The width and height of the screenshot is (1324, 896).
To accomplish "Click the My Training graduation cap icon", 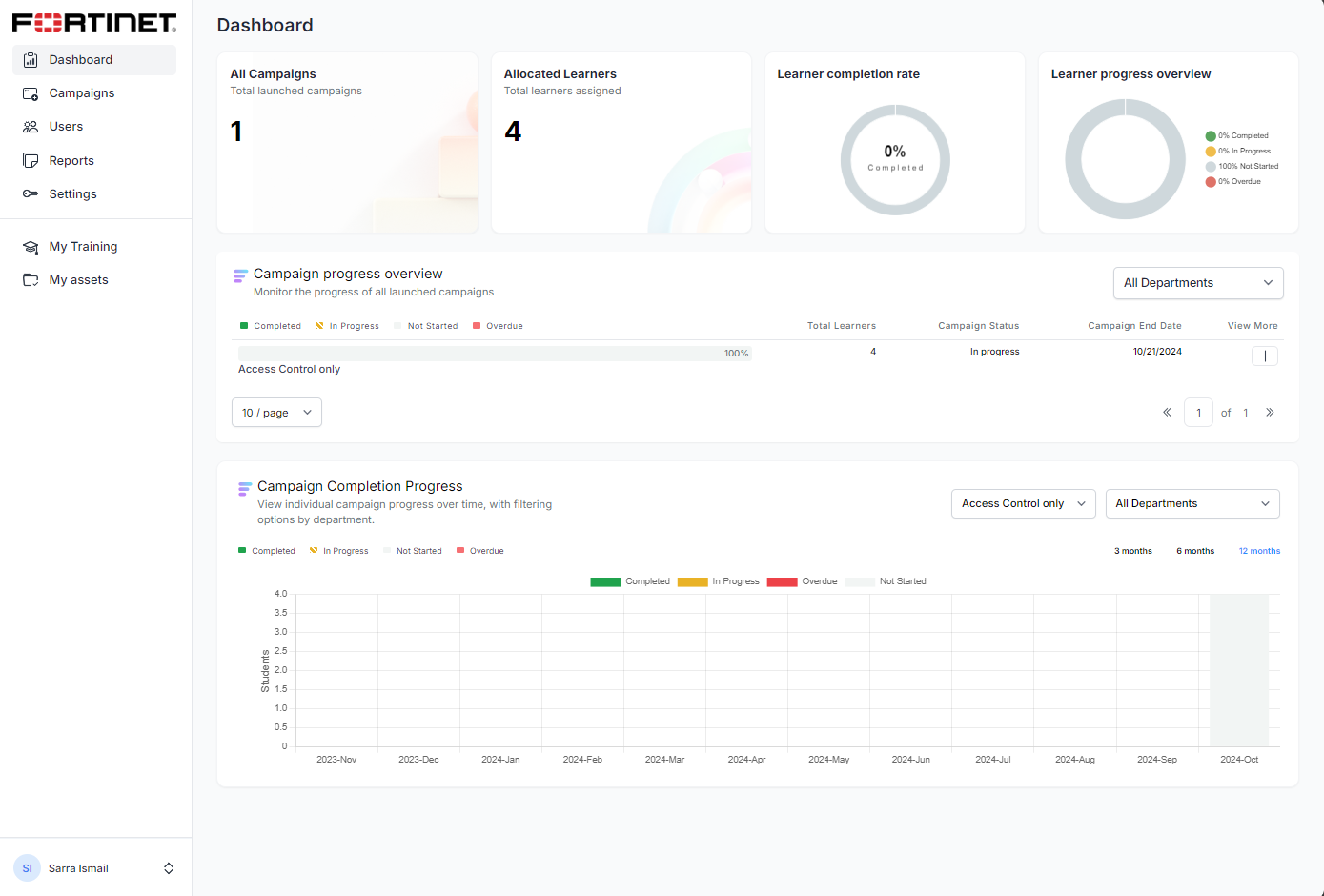I will point(31,246).
